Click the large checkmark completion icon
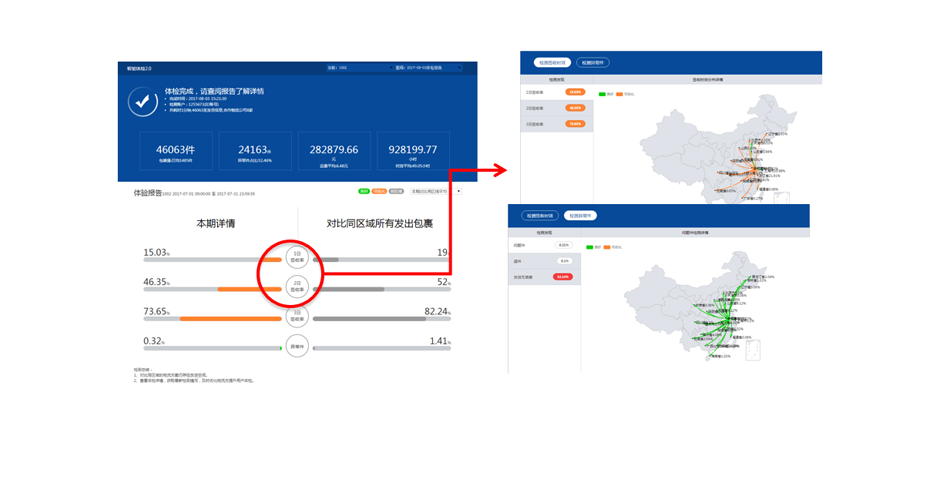This screenshot has height=498, width=940. pyautogui.click(x=143, y=101)
